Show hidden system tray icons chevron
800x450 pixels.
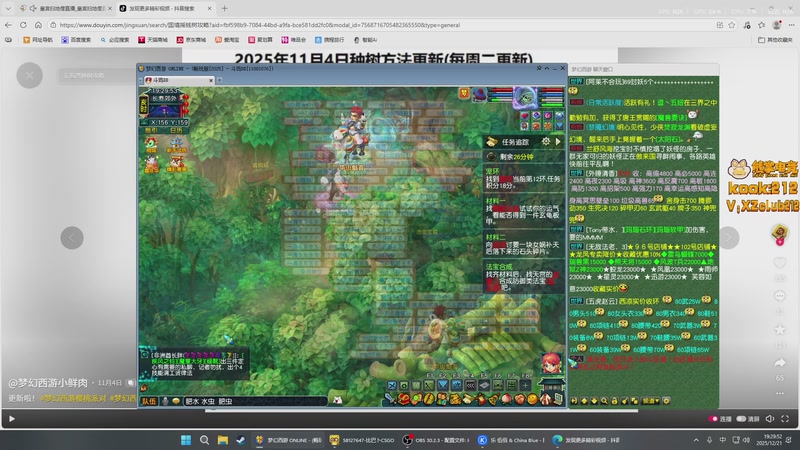[x=696, y=440]
